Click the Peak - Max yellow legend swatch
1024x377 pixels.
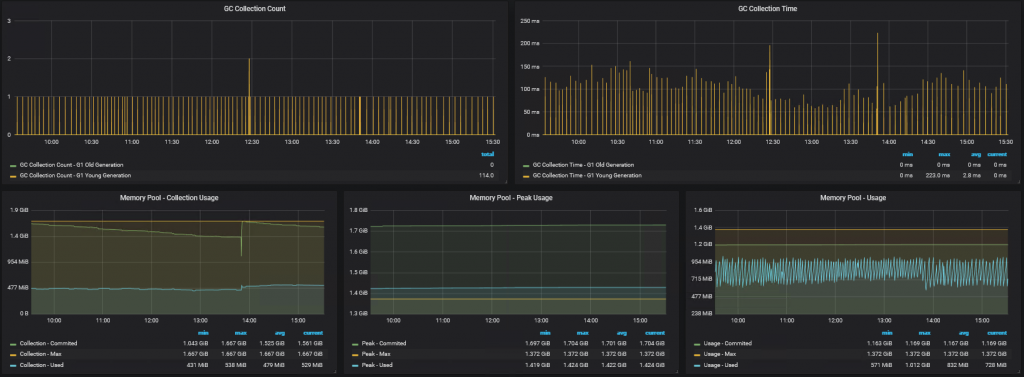click(x=355, y=354)
